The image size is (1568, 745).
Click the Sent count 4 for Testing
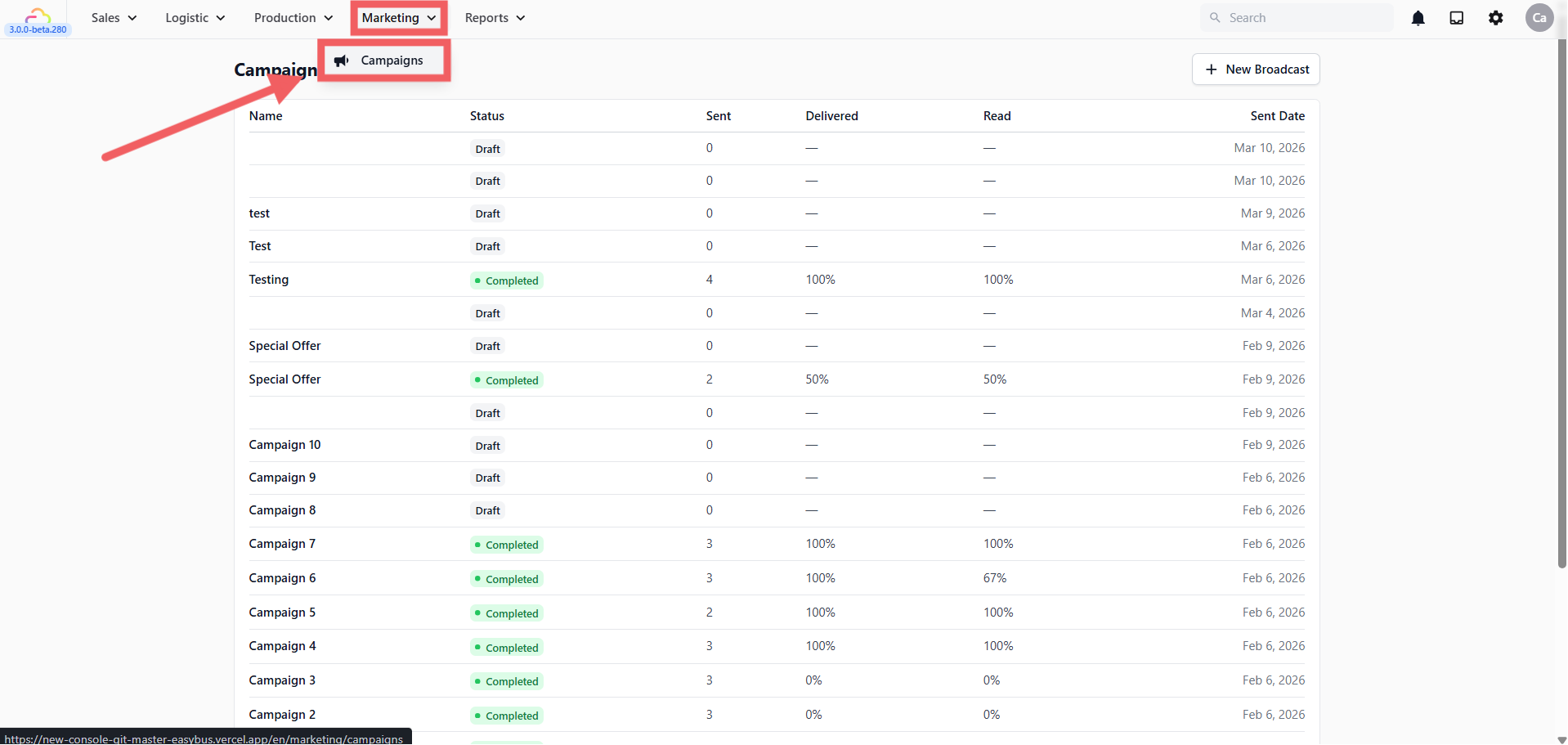click(x=710, y=280)
